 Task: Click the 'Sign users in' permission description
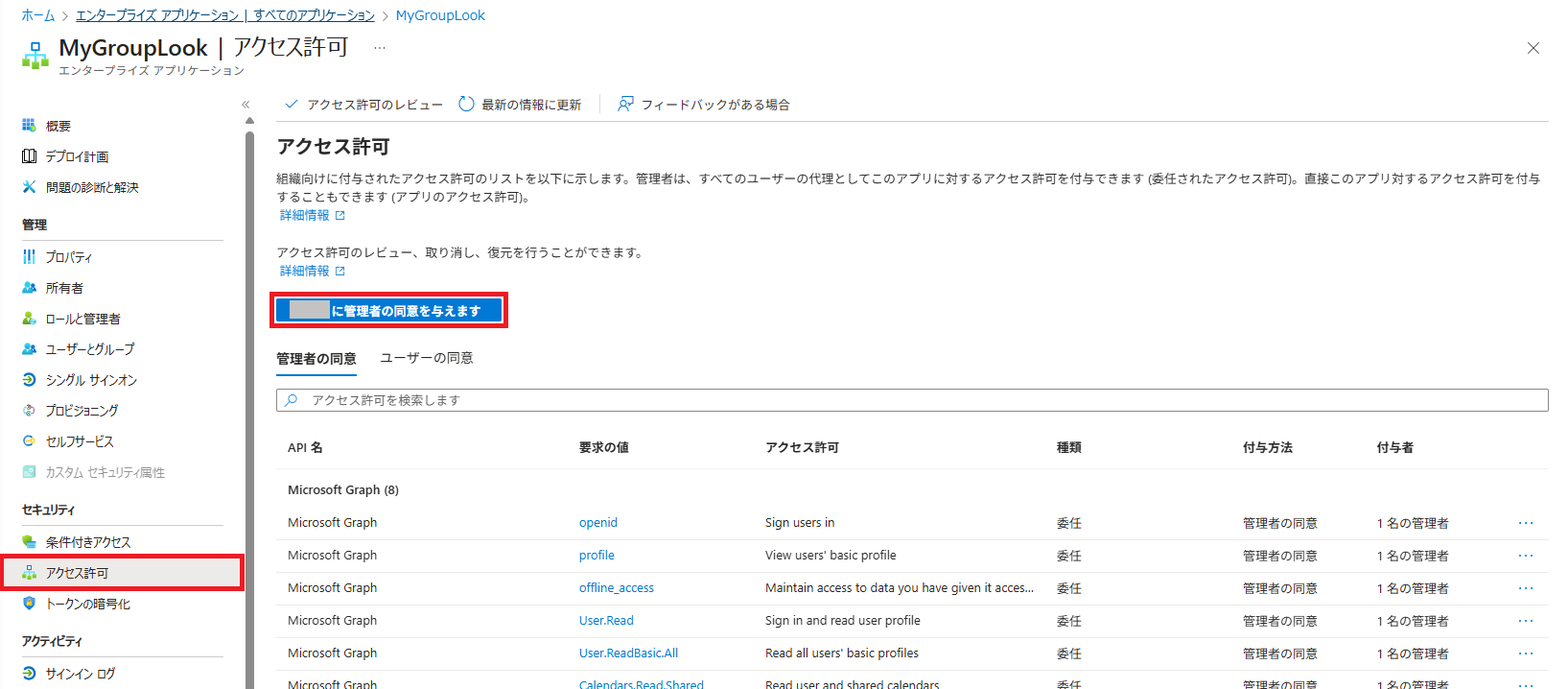tap(800, 523)
